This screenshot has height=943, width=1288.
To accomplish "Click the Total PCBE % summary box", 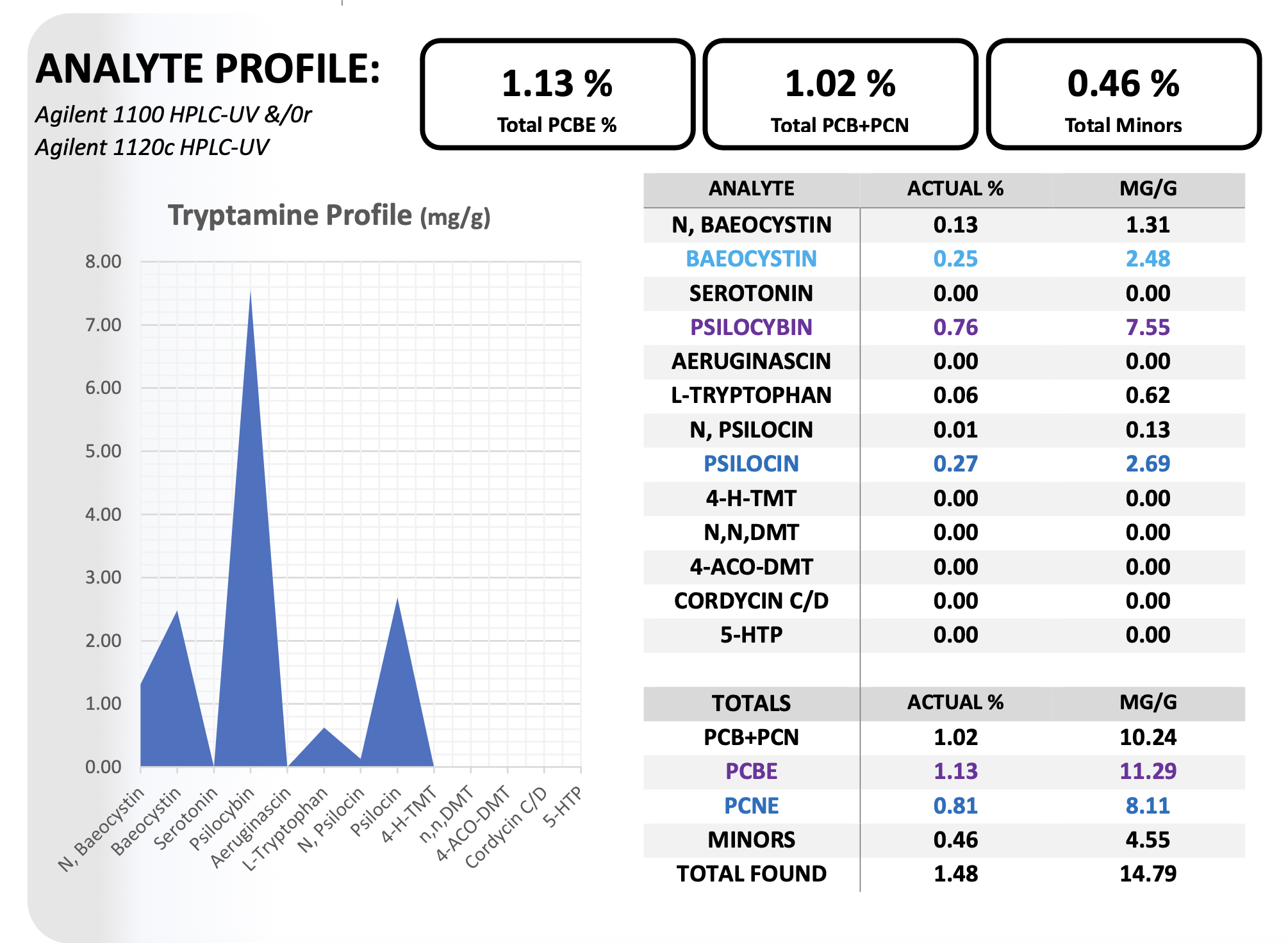I will tap(557, 95).
